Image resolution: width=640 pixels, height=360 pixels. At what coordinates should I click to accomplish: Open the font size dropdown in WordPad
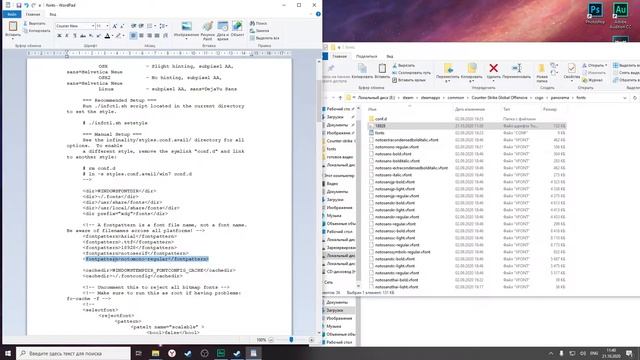(107, 26)
